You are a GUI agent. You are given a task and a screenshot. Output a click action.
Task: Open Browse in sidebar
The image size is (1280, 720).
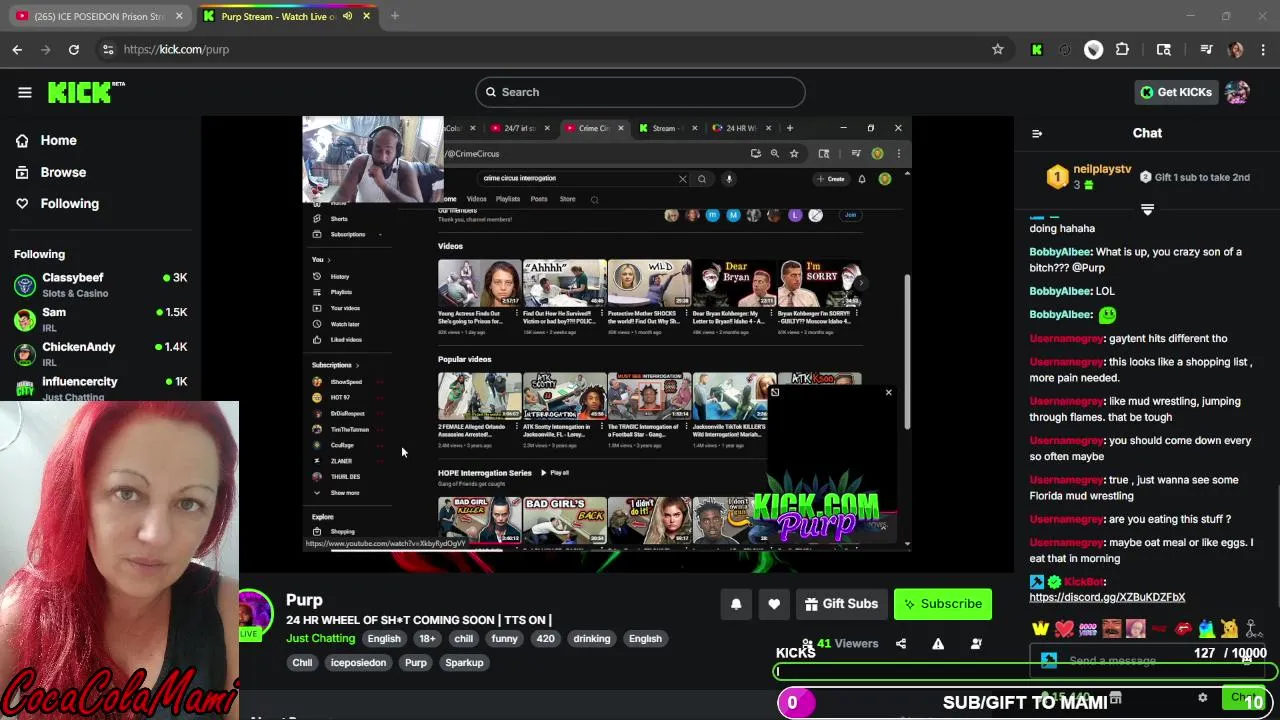(x=63, y=172)
